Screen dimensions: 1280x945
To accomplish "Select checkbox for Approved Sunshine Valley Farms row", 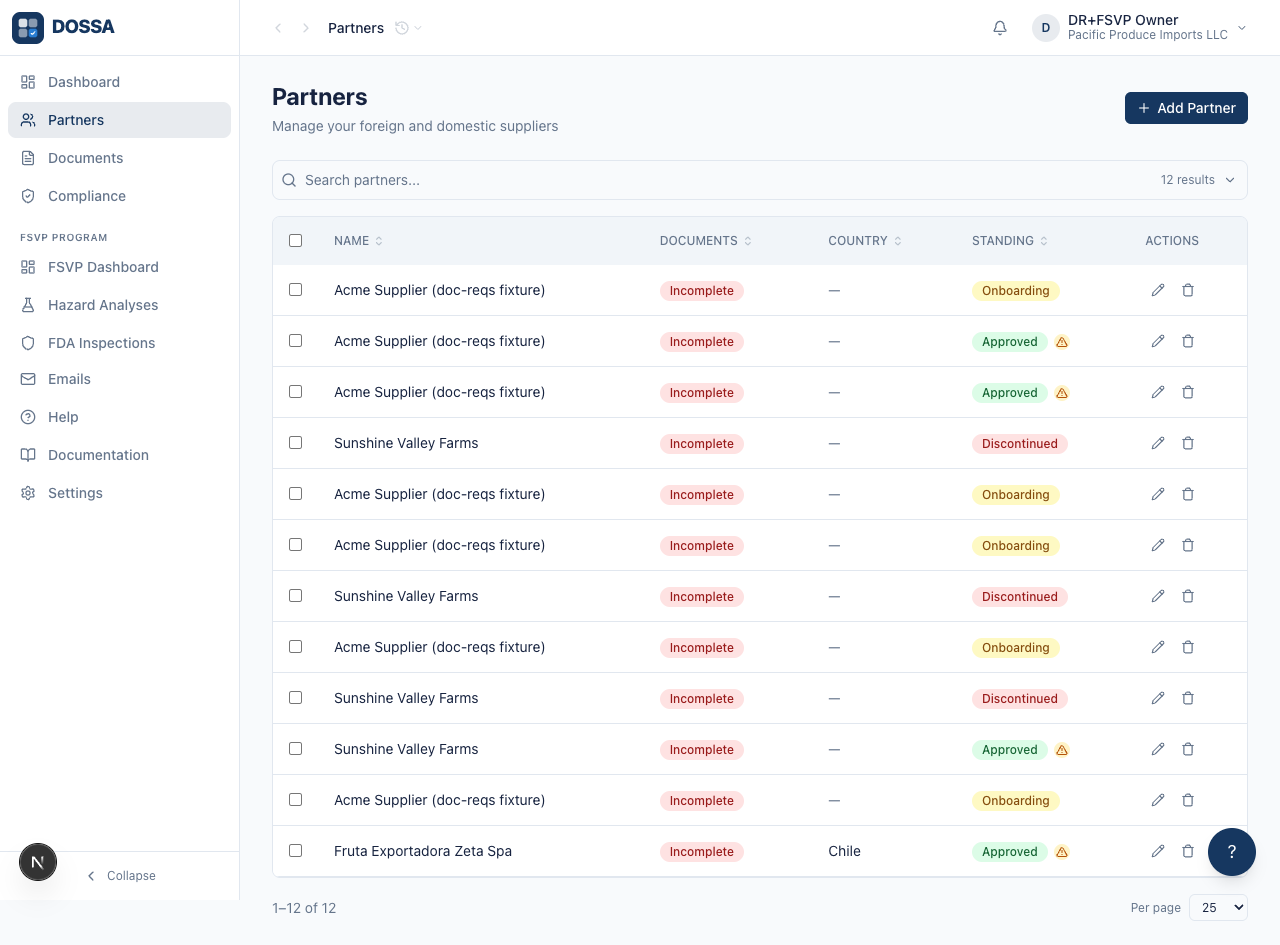I will [x=295, y=748].
